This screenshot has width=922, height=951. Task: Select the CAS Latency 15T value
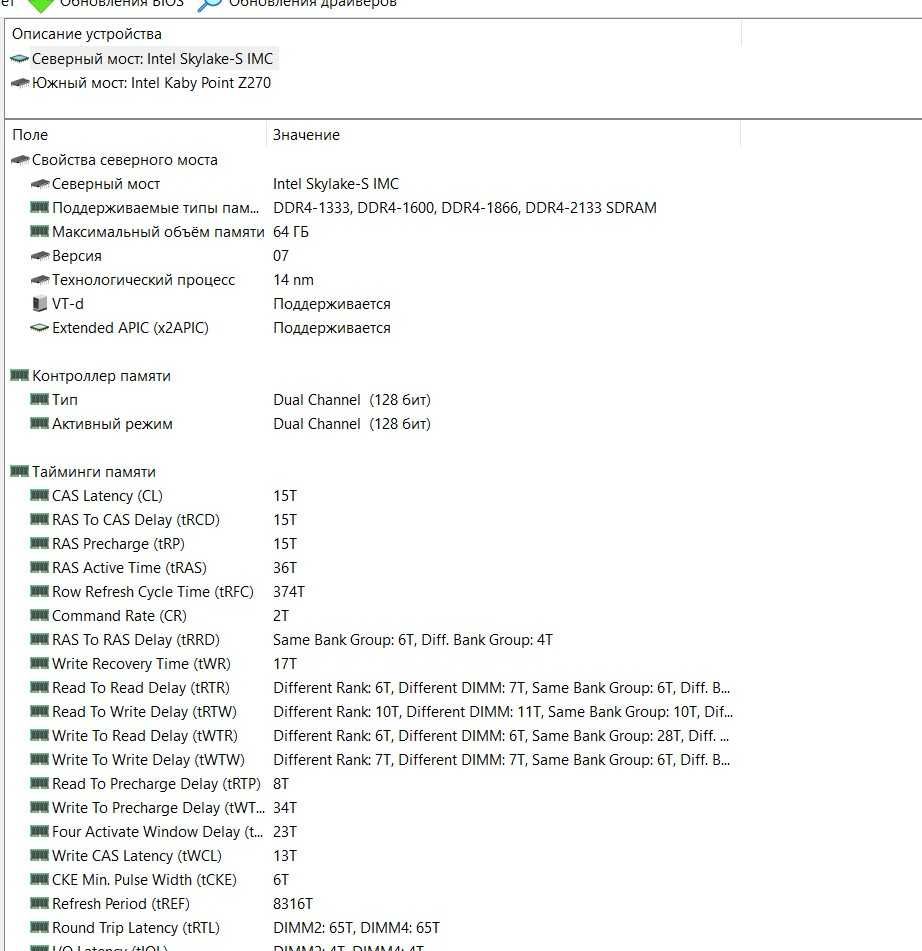285,496
